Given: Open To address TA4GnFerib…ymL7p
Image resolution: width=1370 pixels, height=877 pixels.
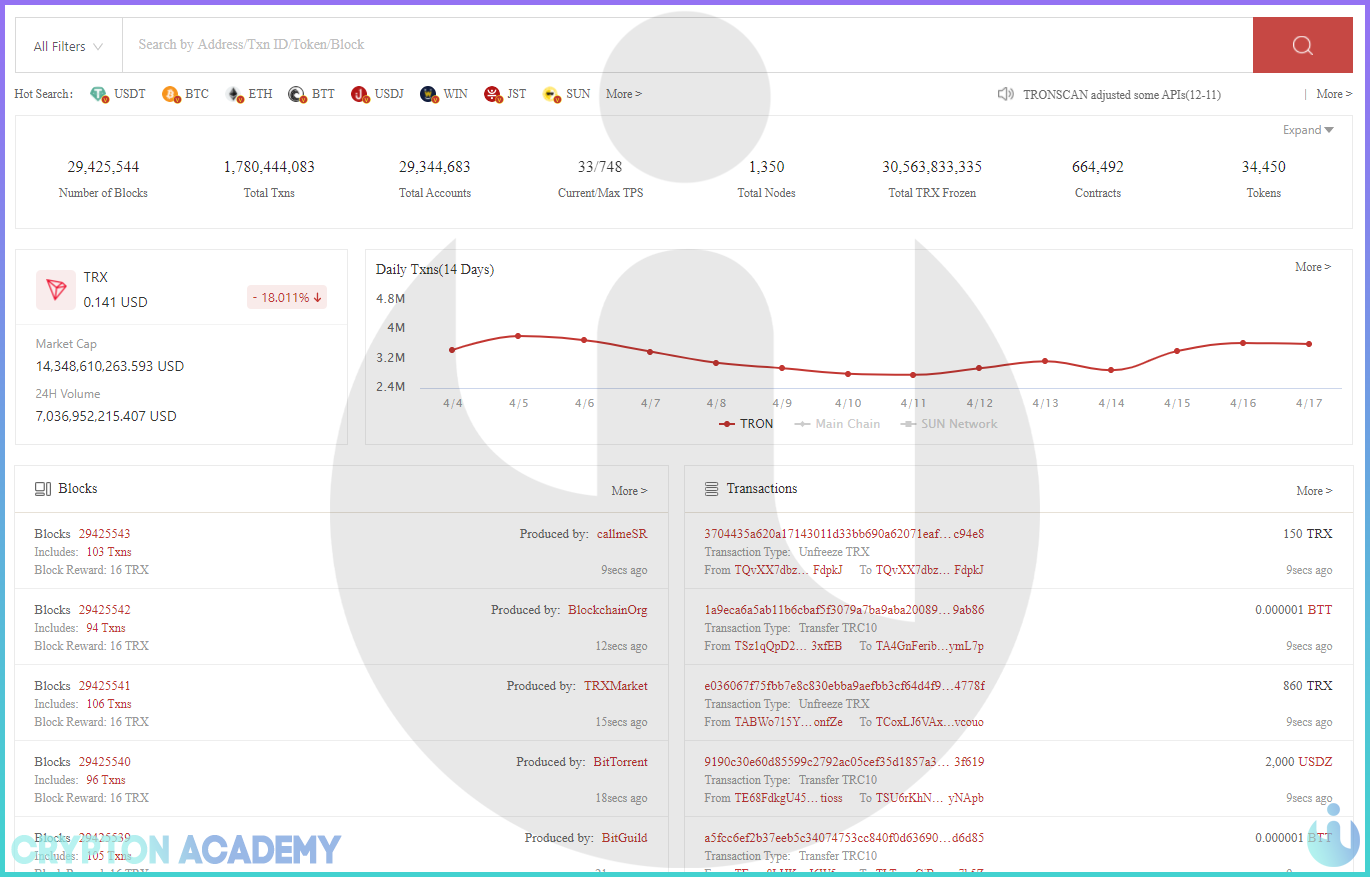Looking at the screenshot, I should (930, 646).
